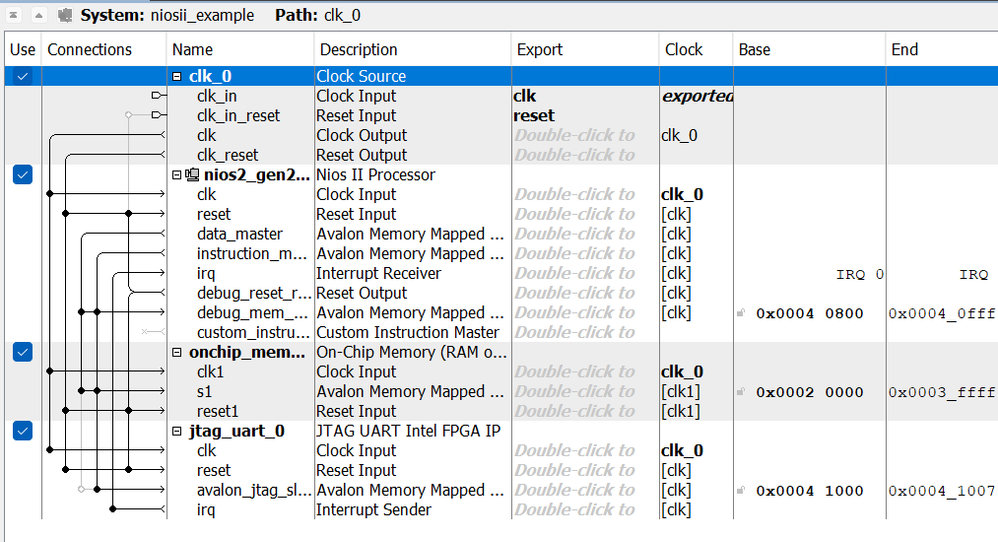Select the custom_instru... interface row
The width and height of the screenshot is (998, 542).
click(253, 333)
